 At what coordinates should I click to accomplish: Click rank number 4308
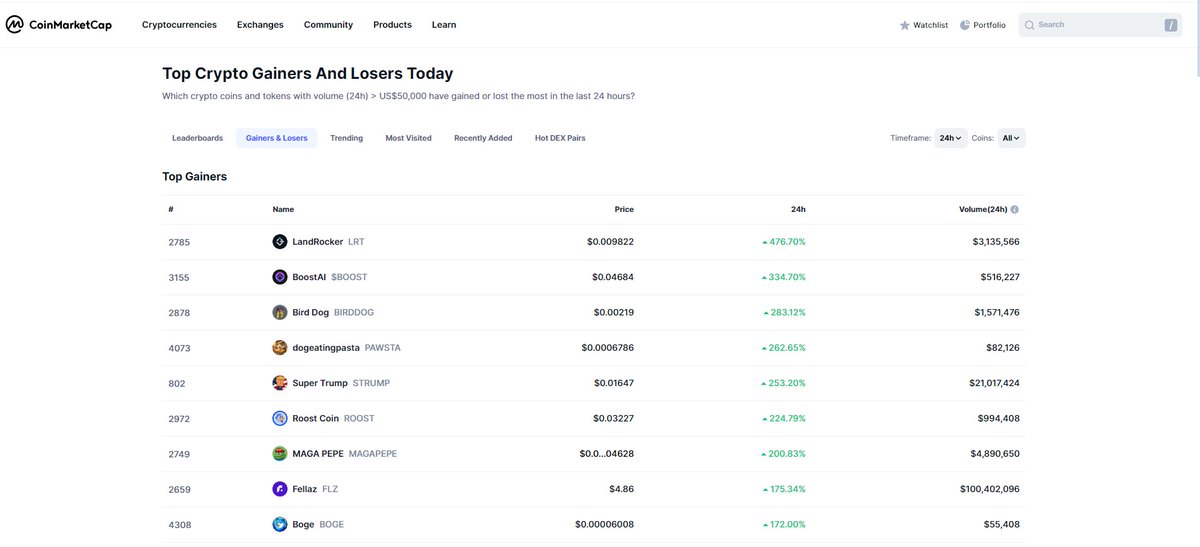(x=179, y=524)
